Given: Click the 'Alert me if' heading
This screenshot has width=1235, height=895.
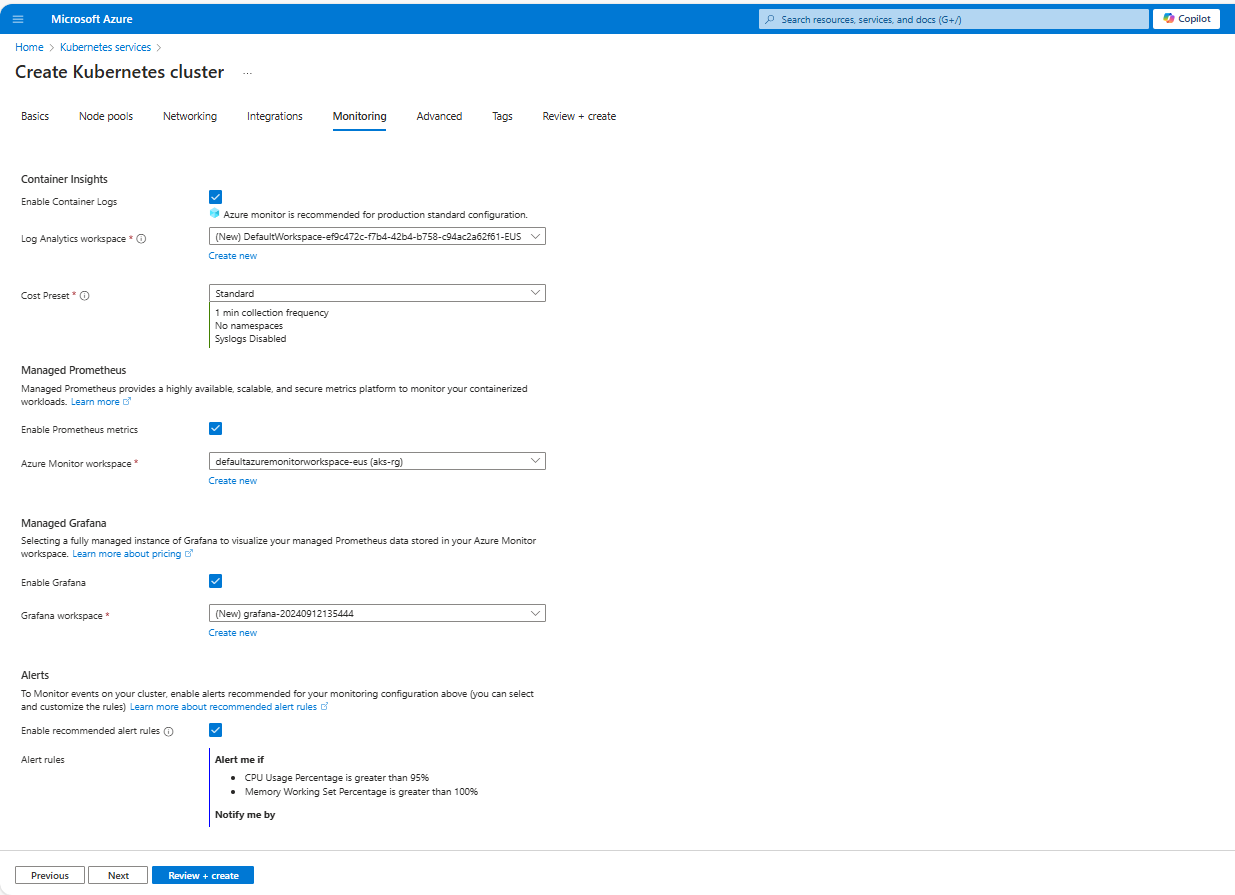Looking at the screenshot, I should [239, 760].
